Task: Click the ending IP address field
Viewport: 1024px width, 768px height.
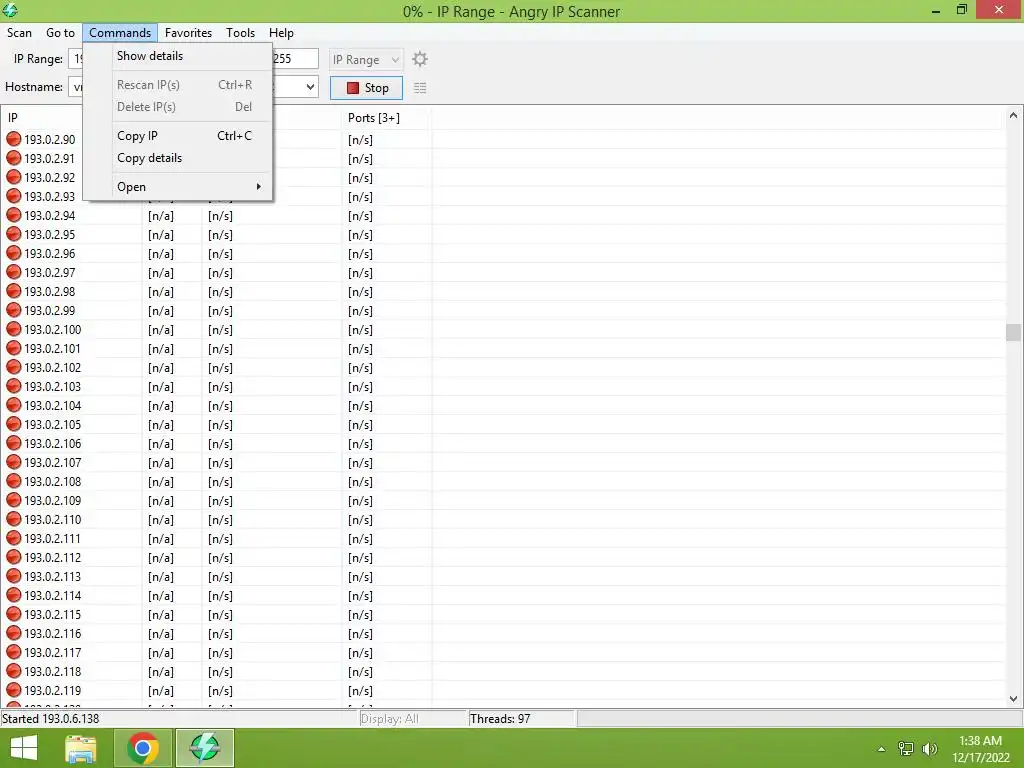Action: (x=295, y=59)
